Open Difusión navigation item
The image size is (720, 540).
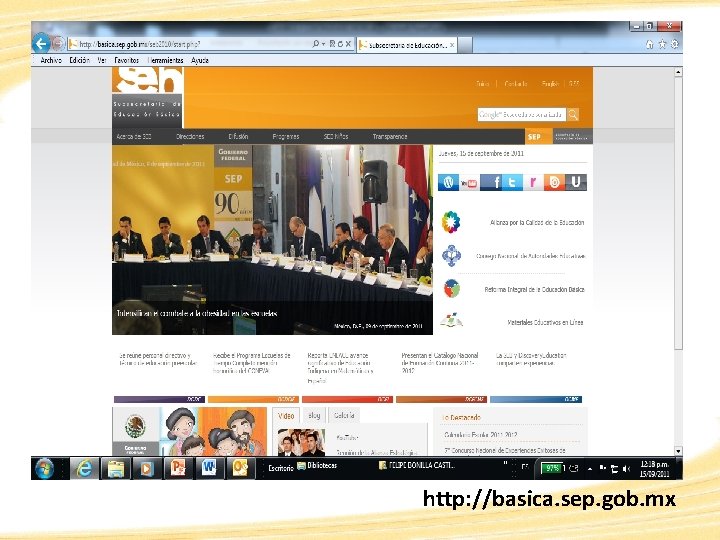pos(238,136)
